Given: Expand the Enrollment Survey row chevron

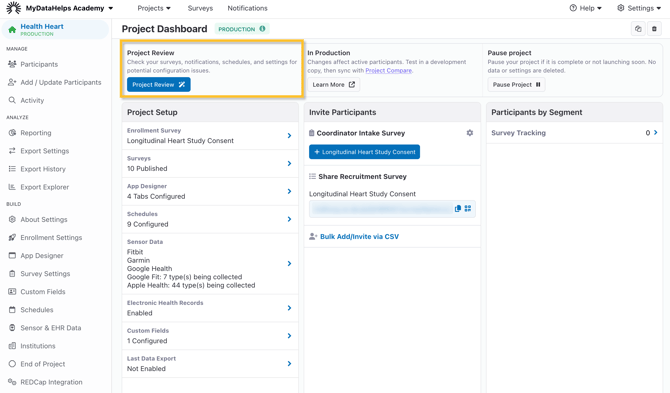Looking at the screenshot, I should (289, 135).
